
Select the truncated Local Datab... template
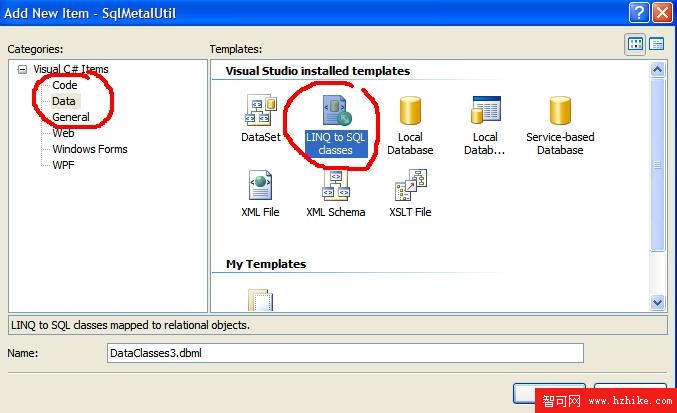click(x=485, y=126)
